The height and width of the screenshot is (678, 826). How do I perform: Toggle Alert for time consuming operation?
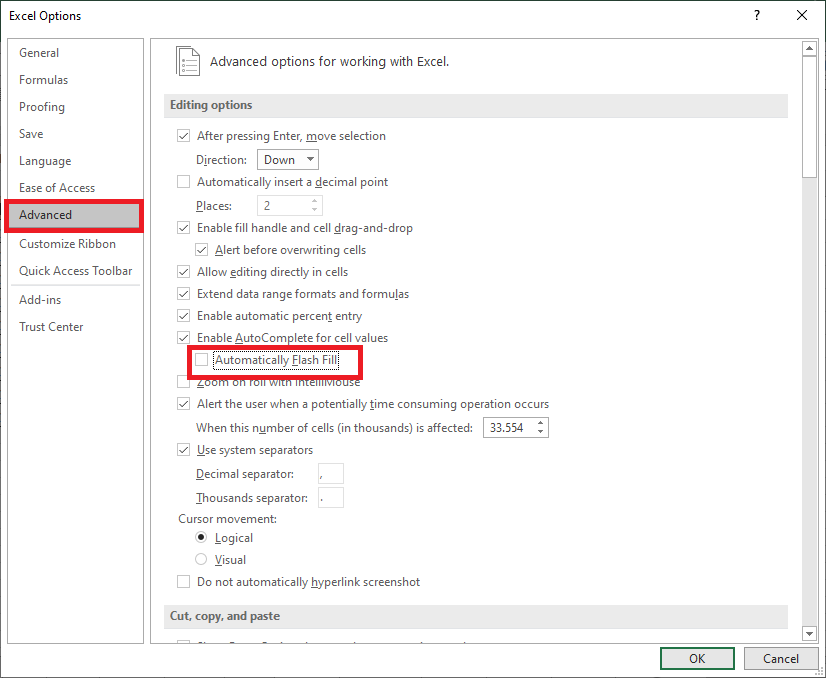183,404
